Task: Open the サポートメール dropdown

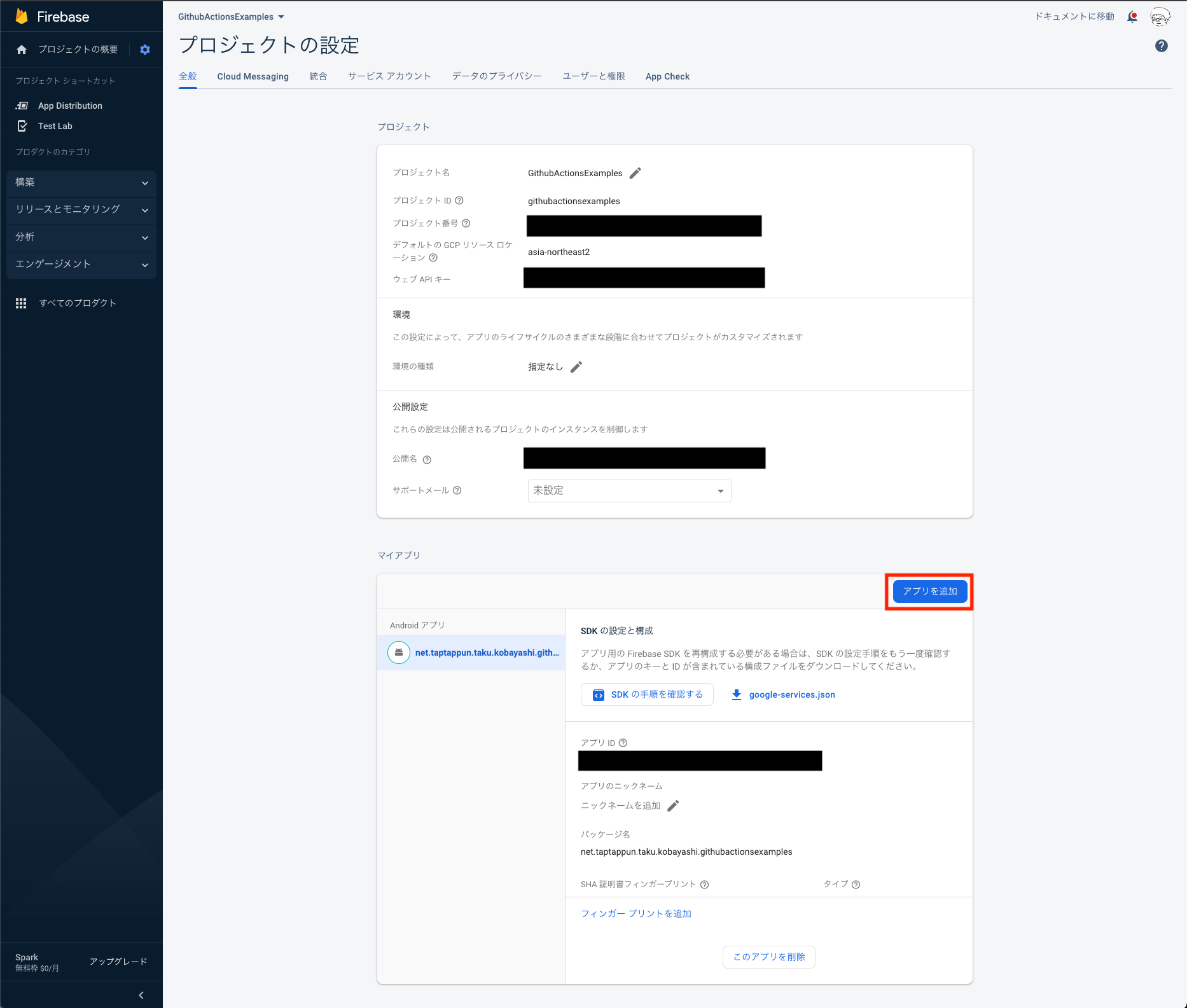Action: (628, 490)
